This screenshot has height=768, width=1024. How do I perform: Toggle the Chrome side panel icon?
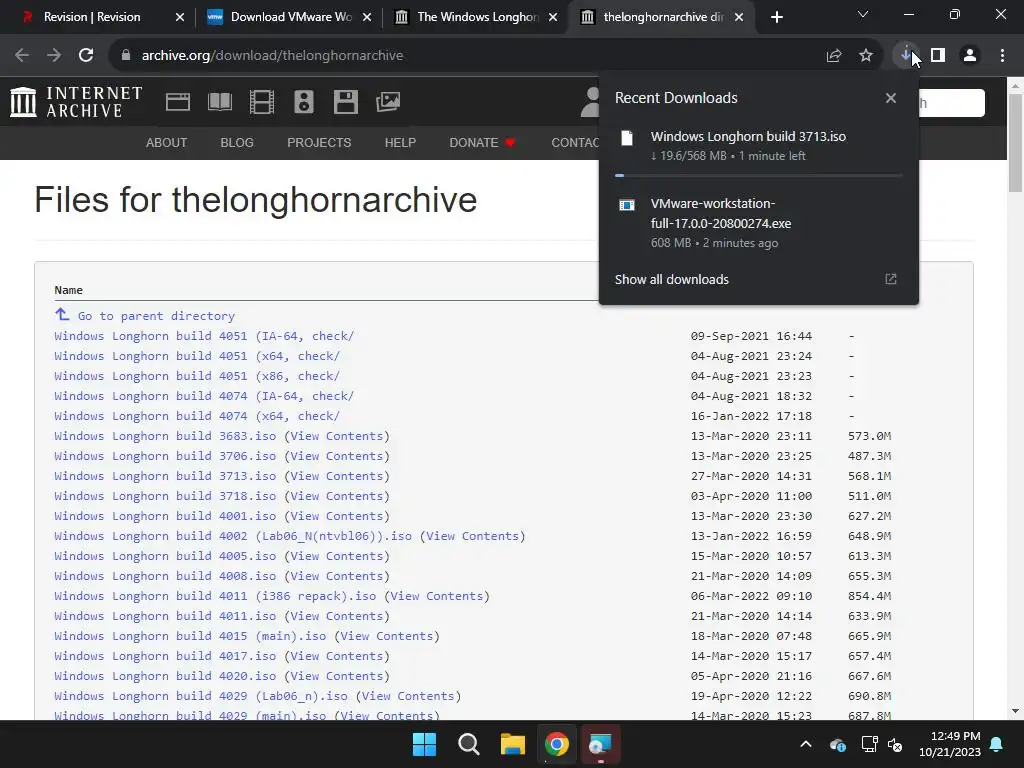click(x=938, y=56)
